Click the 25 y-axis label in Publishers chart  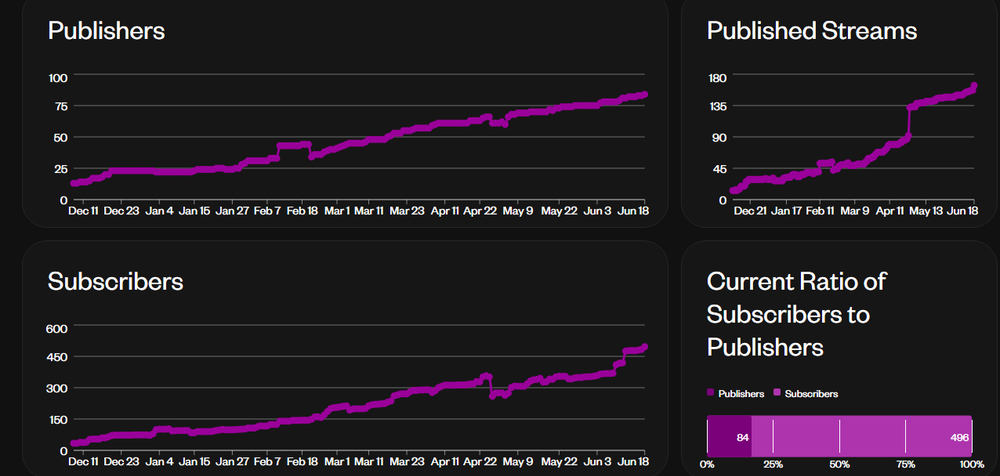[60, 169]
